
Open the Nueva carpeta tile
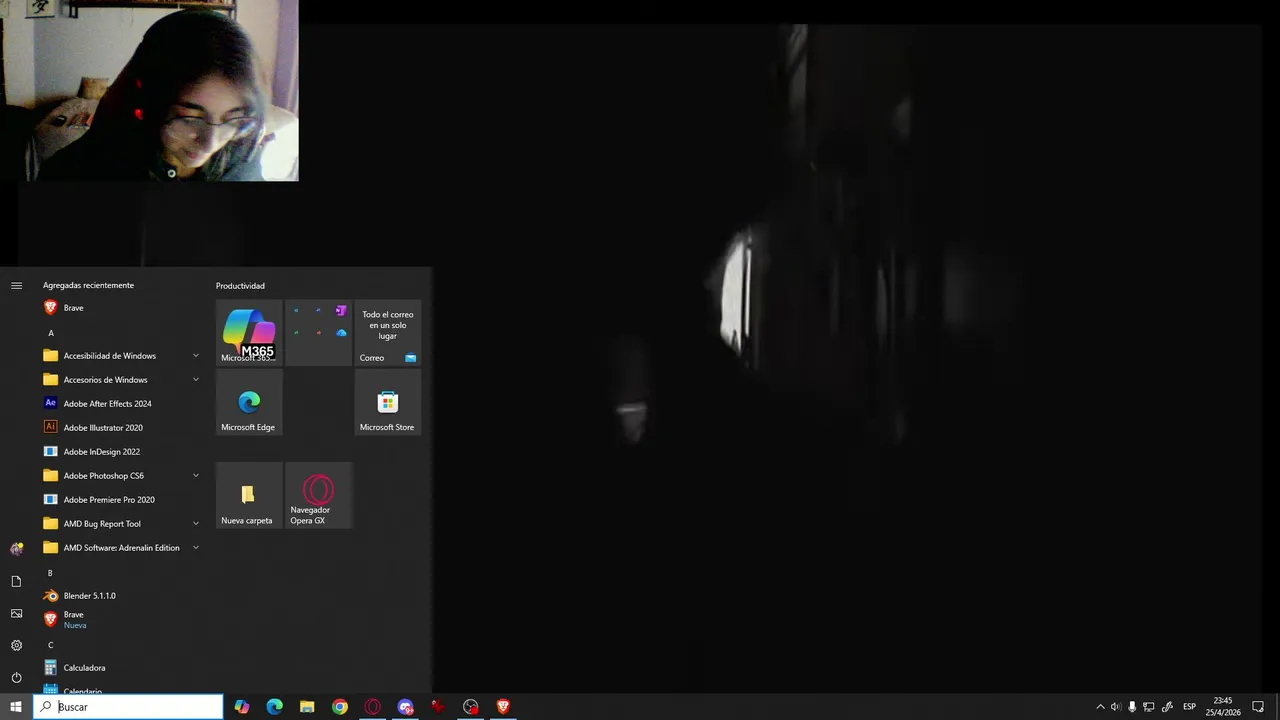(x=249, y=495)
